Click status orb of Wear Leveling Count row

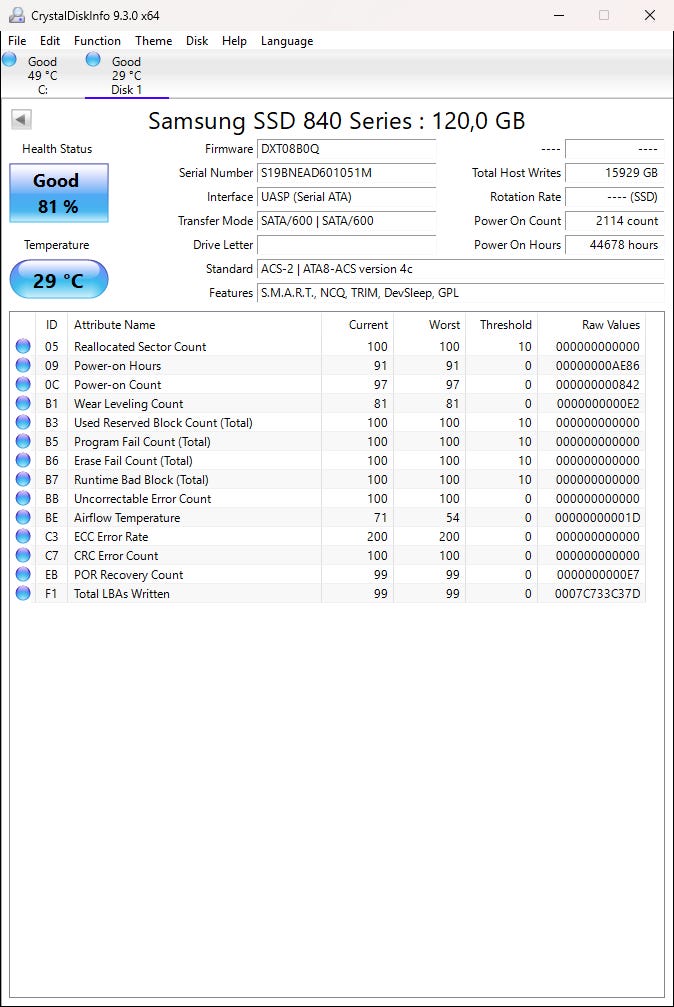[23, 403]
